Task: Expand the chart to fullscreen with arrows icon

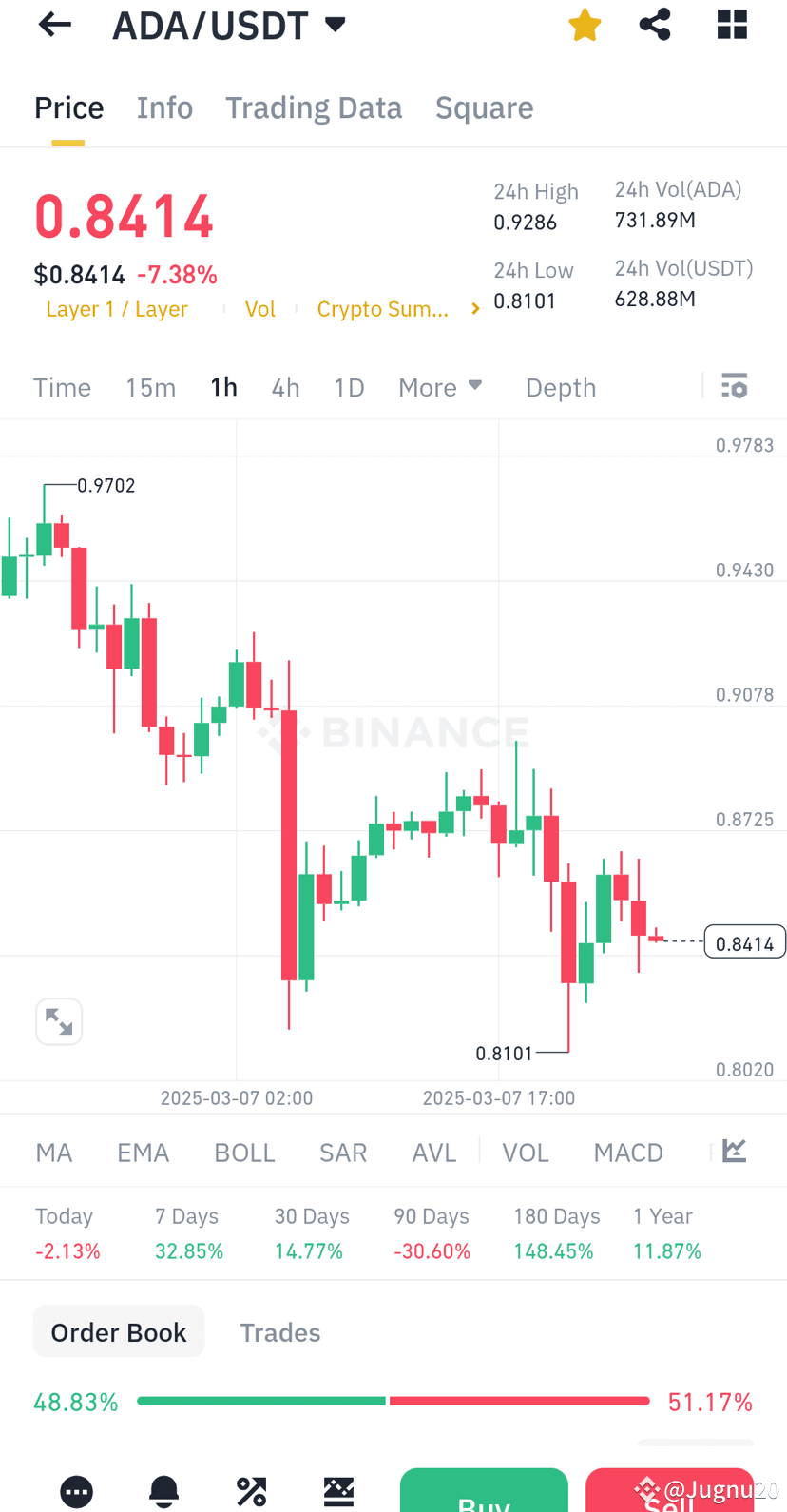Action: [x=59, y=1020]
